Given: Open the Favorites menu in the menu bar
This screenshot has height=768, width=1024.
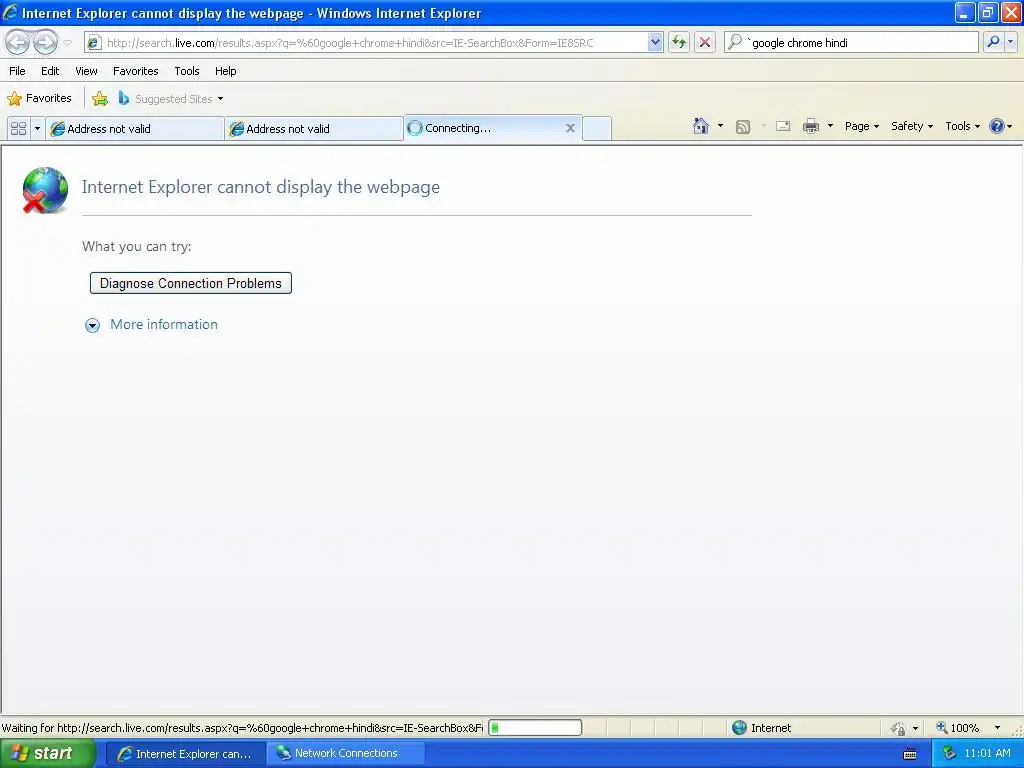Looking at the screenshot, I should click(136, 71).
